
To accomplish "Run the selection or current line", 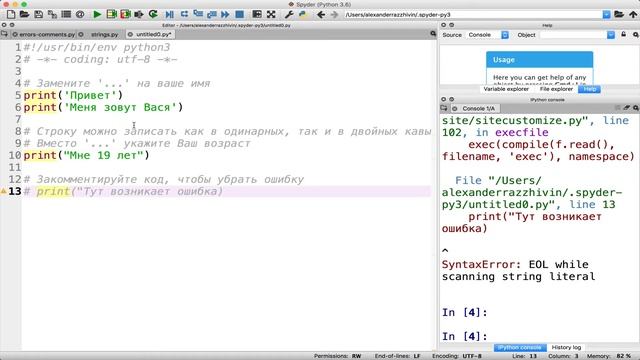I will [139, 15].
